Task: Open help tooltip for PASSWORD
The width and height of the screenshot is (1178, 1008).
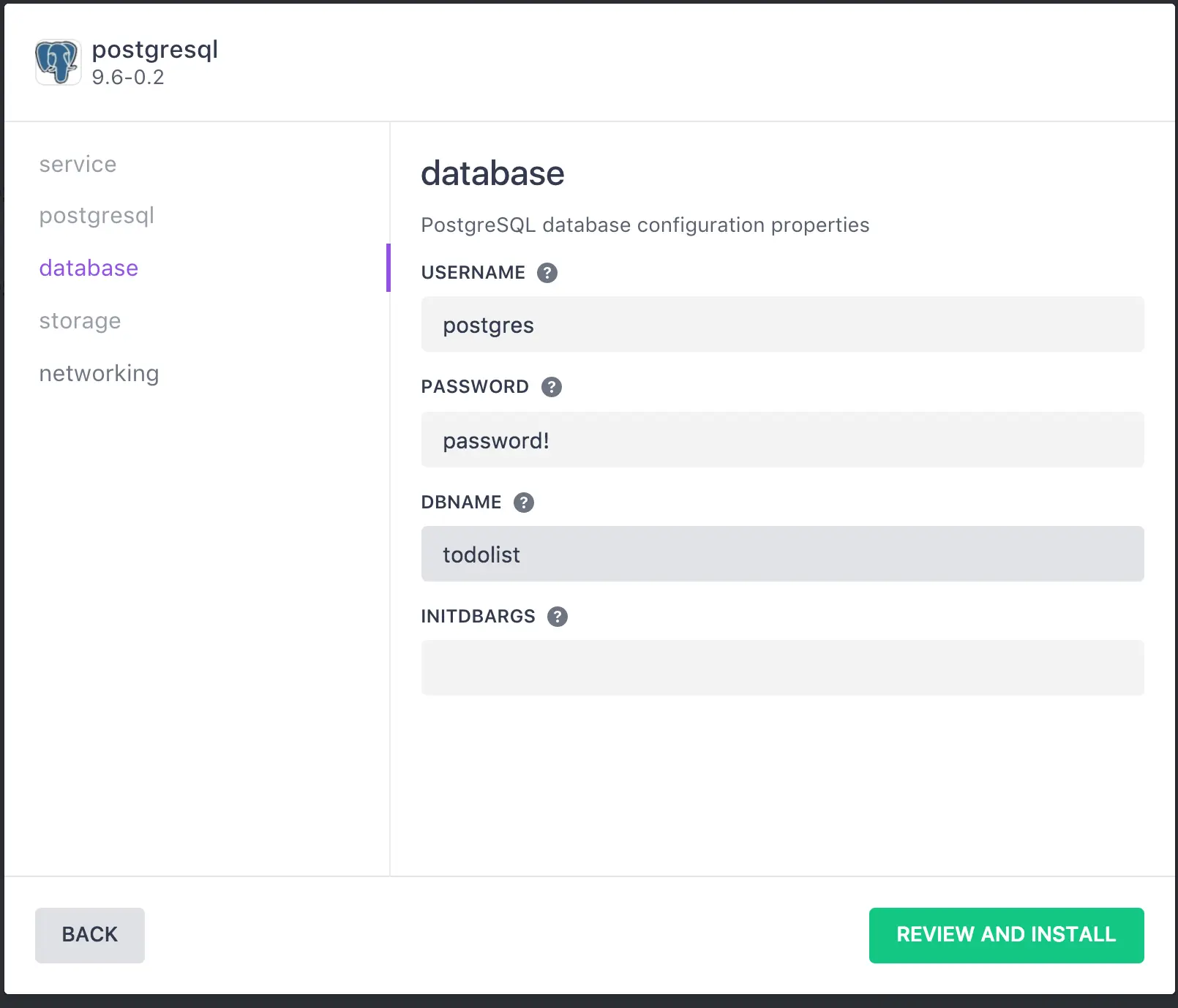Action: point(552,387)
